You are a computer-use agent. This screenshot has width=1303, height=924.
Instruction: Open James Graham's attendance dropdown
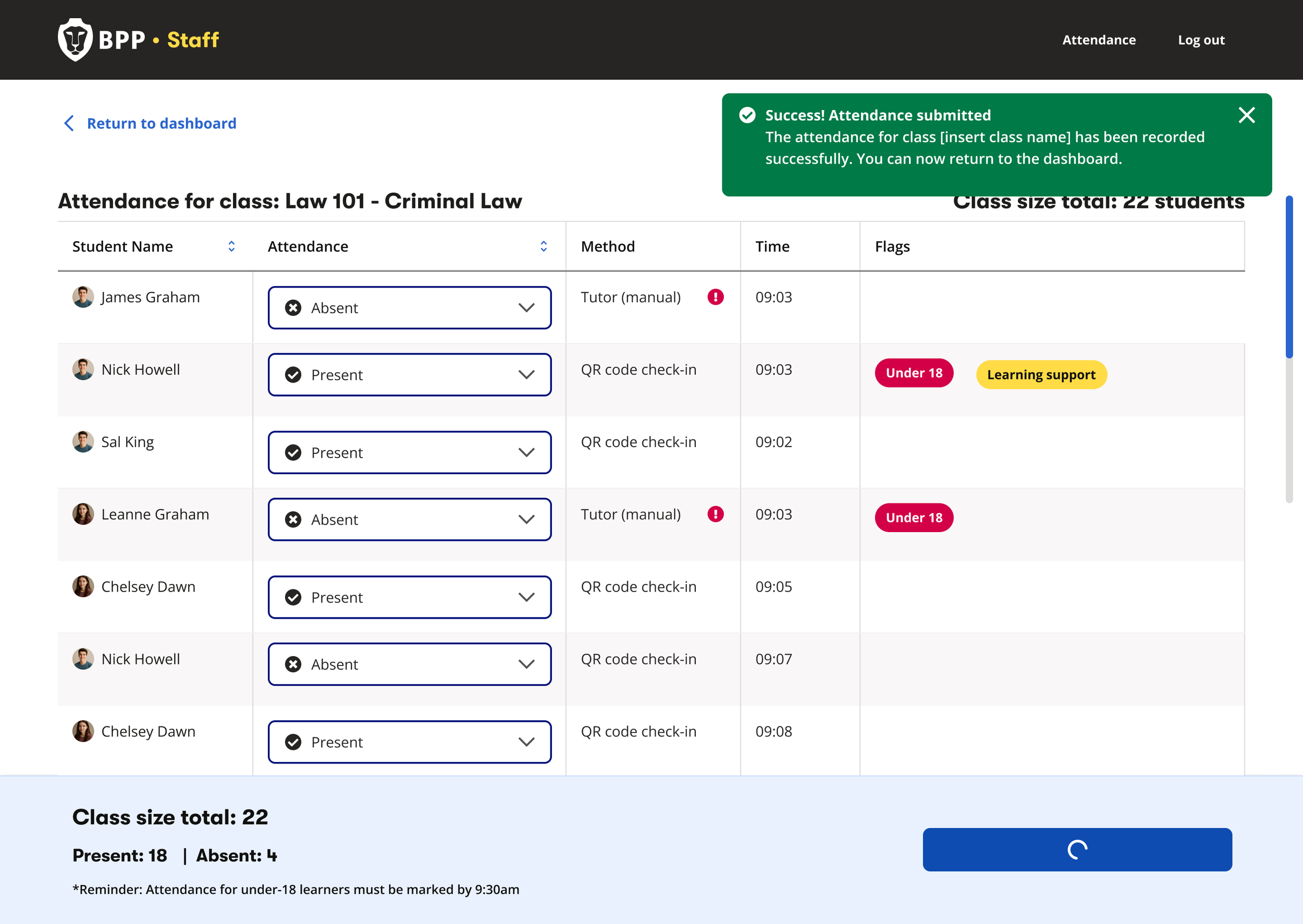click(410, 308)
